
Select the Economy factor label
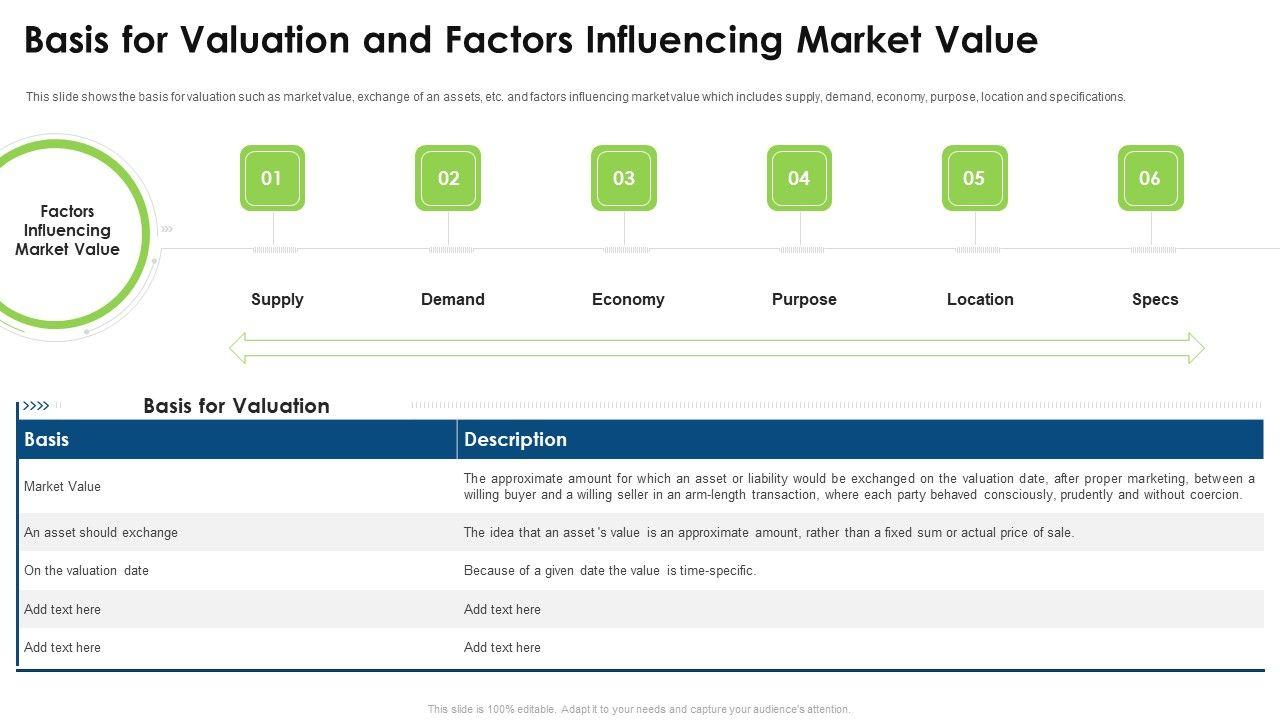[x=628, y=299]
